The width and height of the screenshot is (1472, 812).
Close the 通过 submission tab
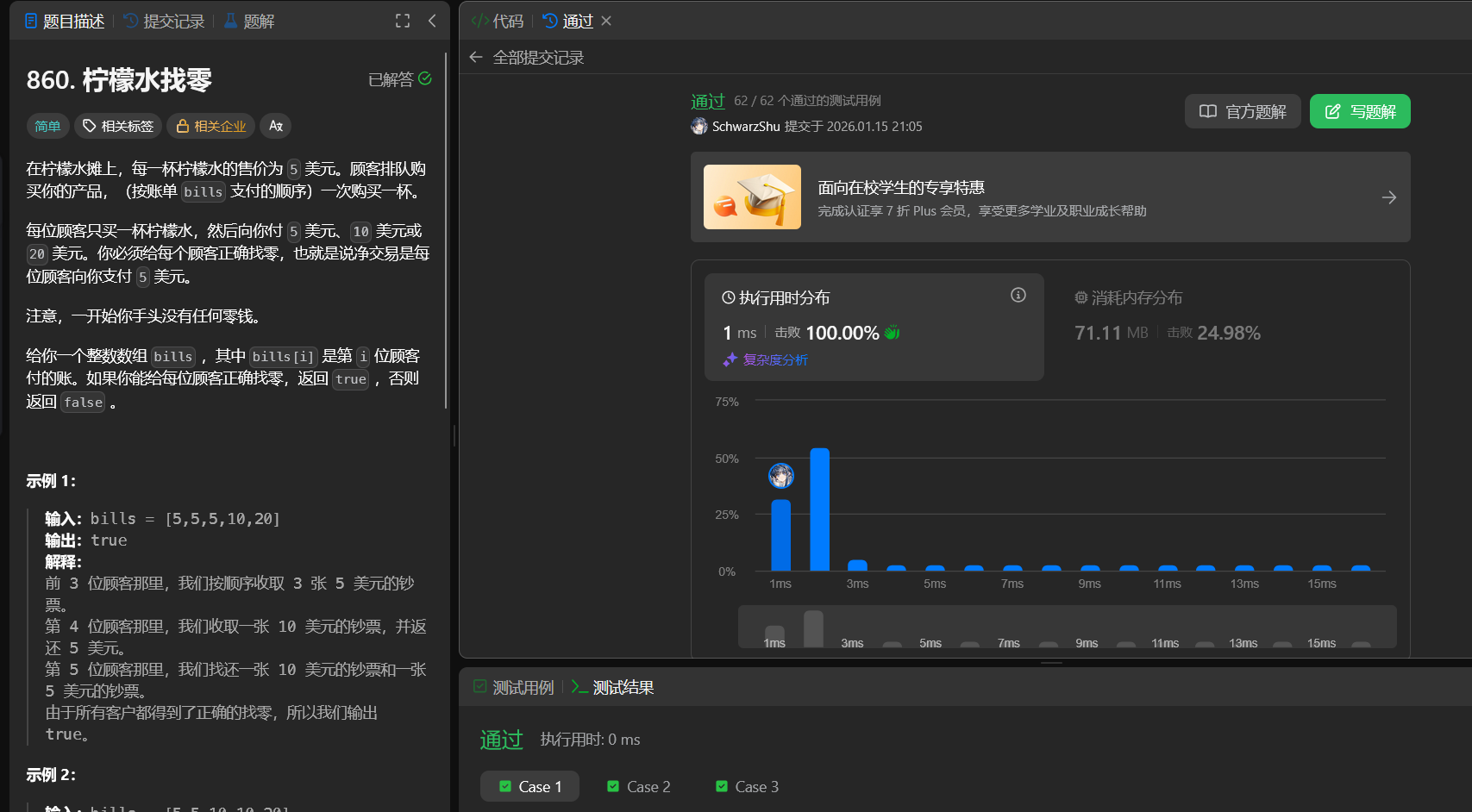click(606, 21)
